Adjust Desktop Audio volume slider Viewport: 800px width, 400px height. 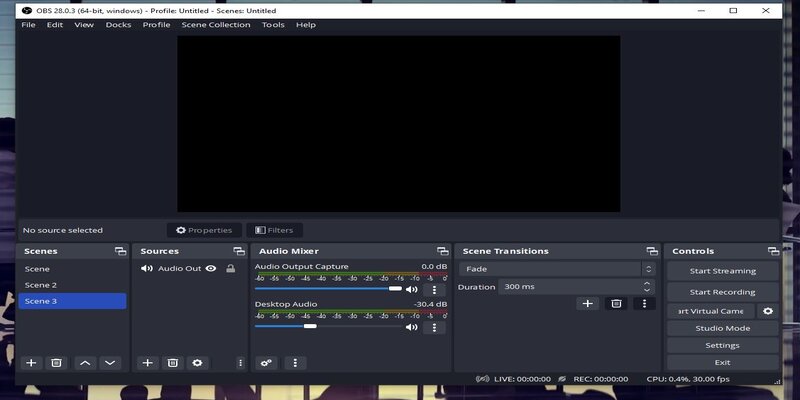pyautogui.click(x=329, y=326)
